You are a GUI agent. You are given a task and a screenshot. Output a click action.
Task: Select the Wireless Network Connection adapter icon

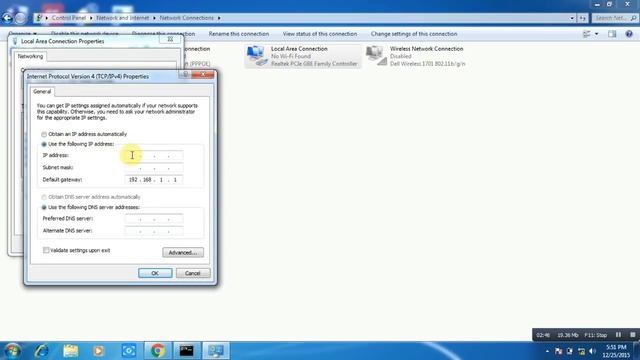pos(376,56)
